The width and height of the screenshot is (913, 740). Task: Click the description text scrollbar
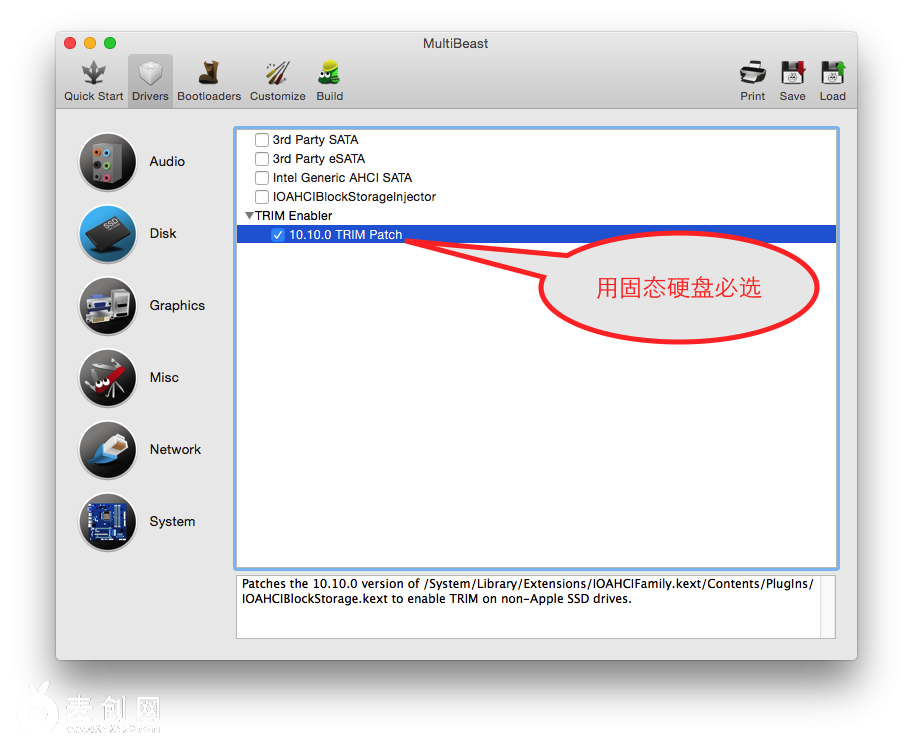(827, 606)
